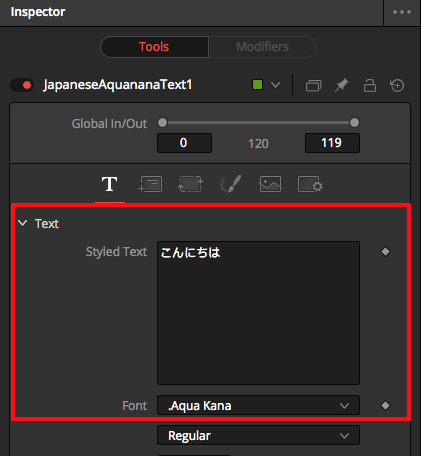Switch to the Modifiers tab

262,47
